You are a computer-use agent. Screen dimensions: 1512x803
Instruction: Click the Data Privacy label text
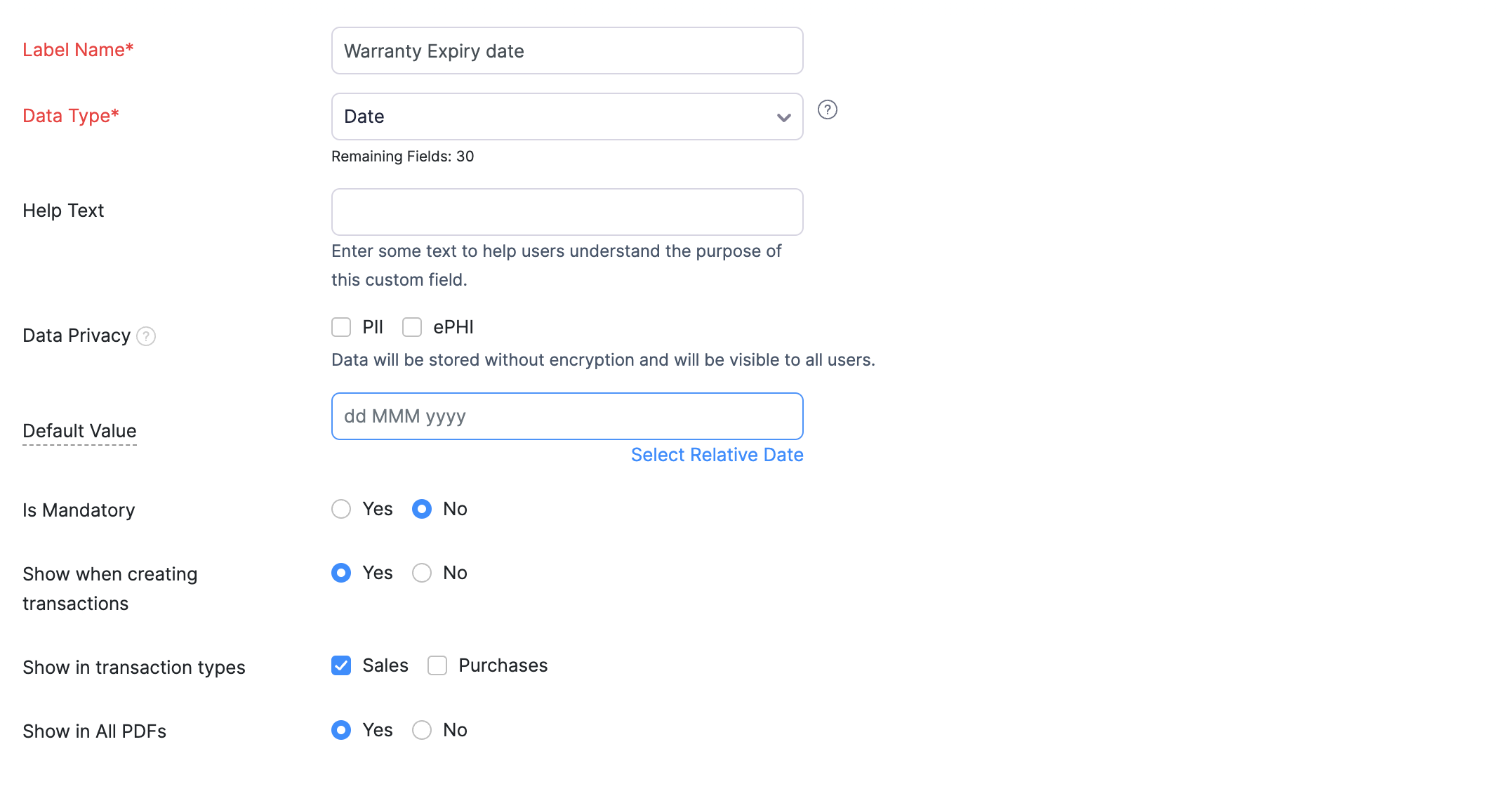coord(77,336)
